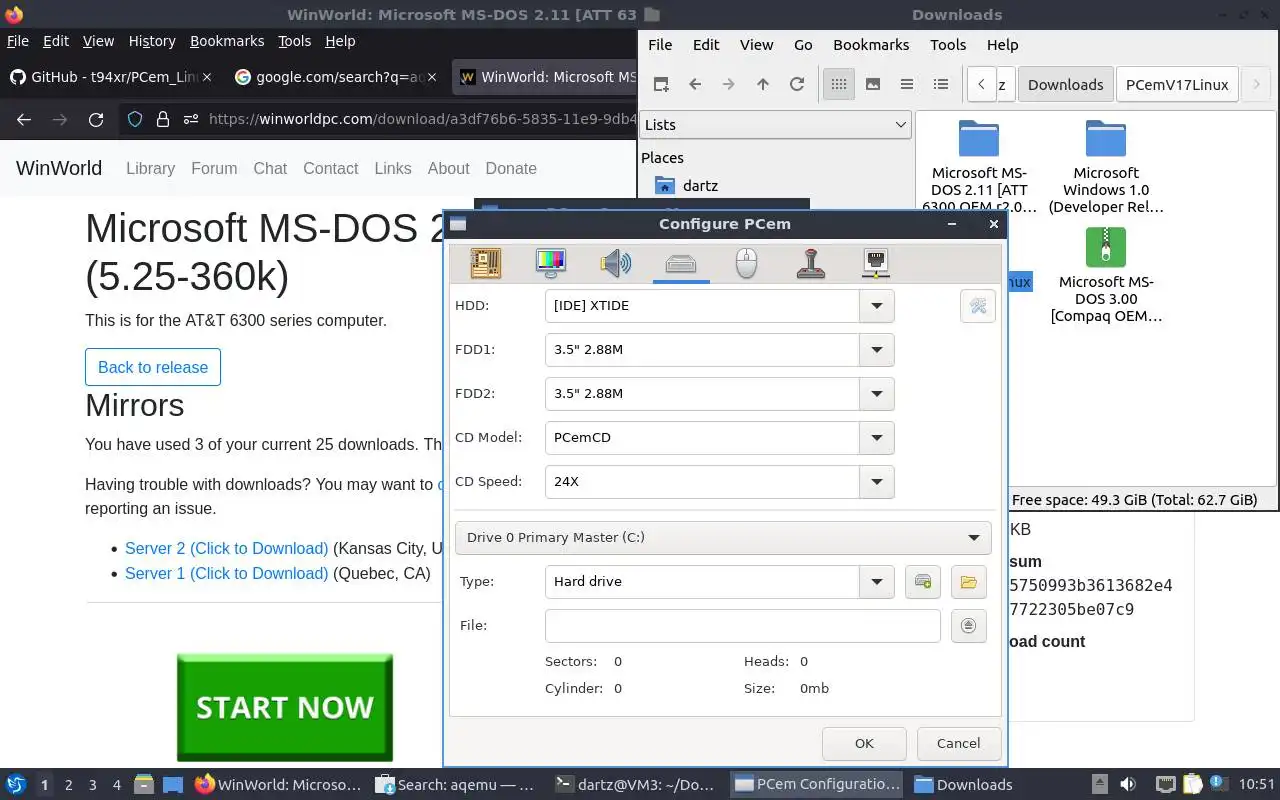The width and height of the screenshot is (1280, 800).
Task: Click the HDD controller configure wrench icon
Action: [x=978, y=306]
